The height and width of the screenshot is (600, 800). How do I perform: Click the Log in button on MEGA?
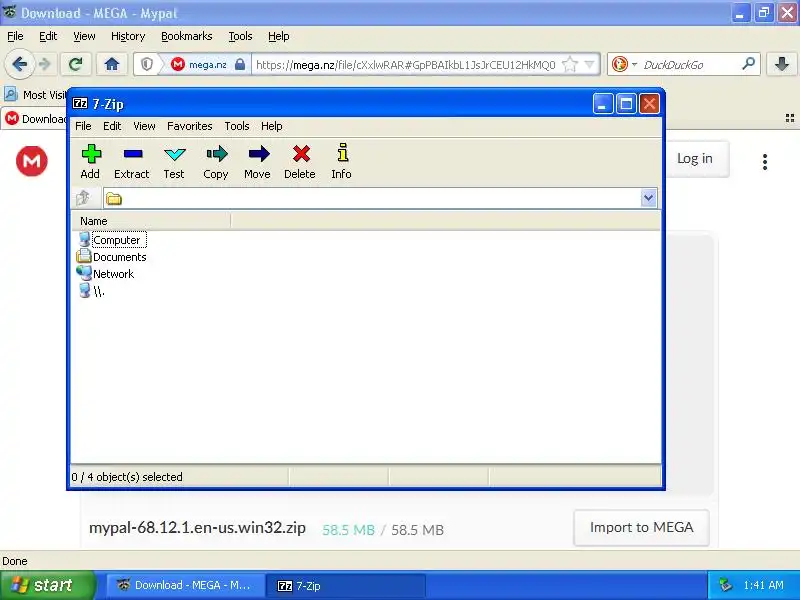[x=695, y=159]
